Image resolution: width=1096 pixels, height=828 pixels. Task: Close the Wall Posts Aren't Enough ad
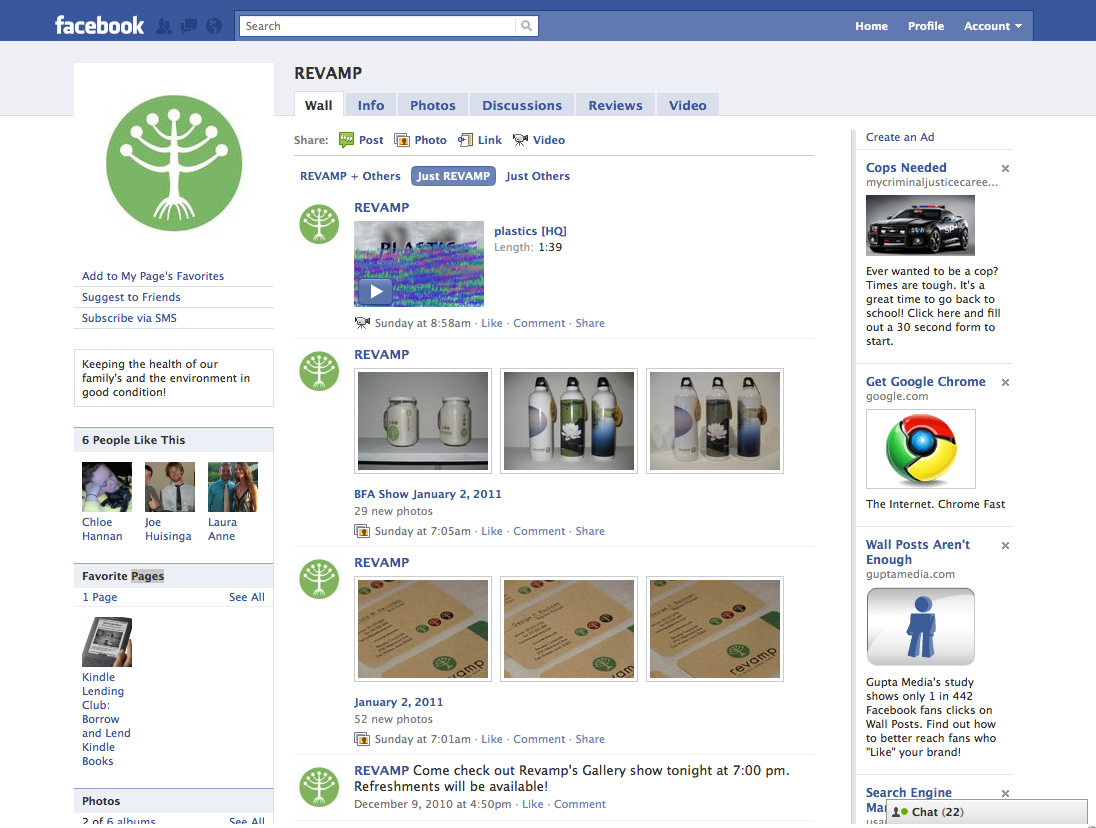pos(1005,545)
